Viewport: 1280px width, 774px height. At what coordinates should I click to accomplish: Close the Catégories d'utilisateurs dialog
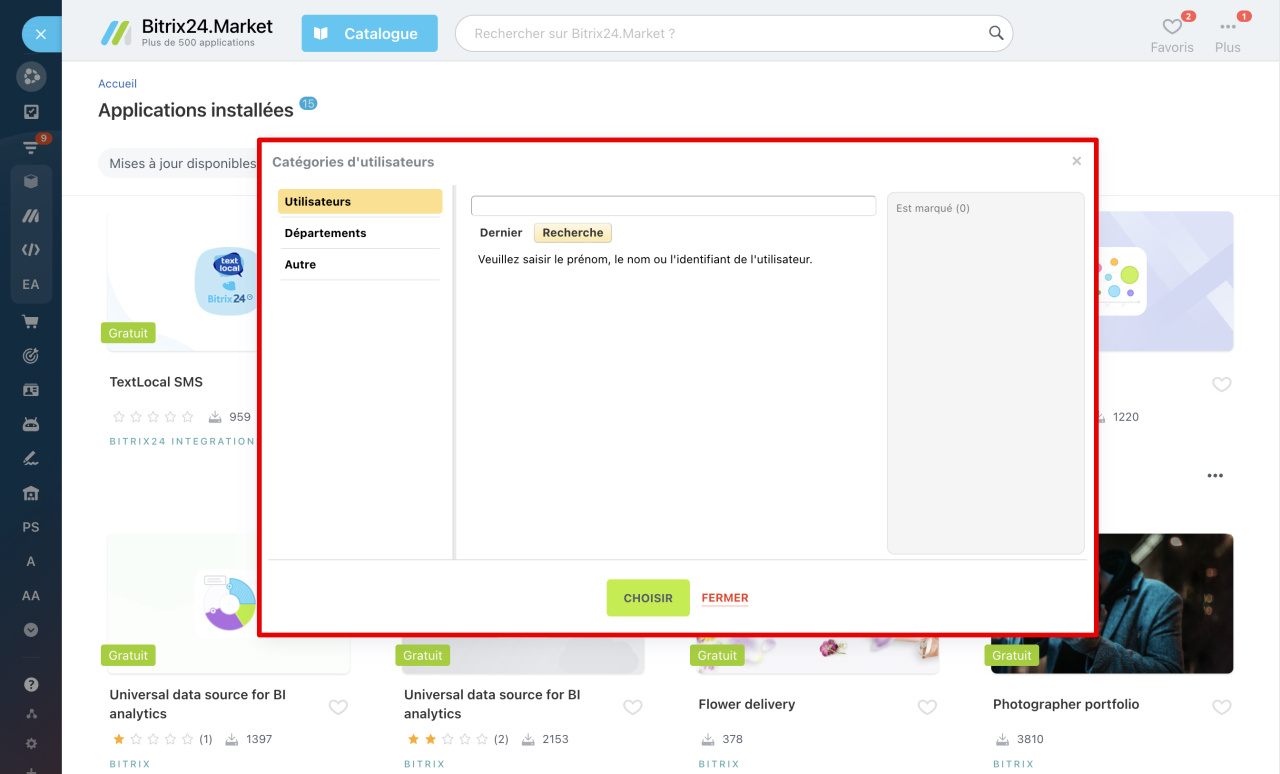pos(1077,161)
